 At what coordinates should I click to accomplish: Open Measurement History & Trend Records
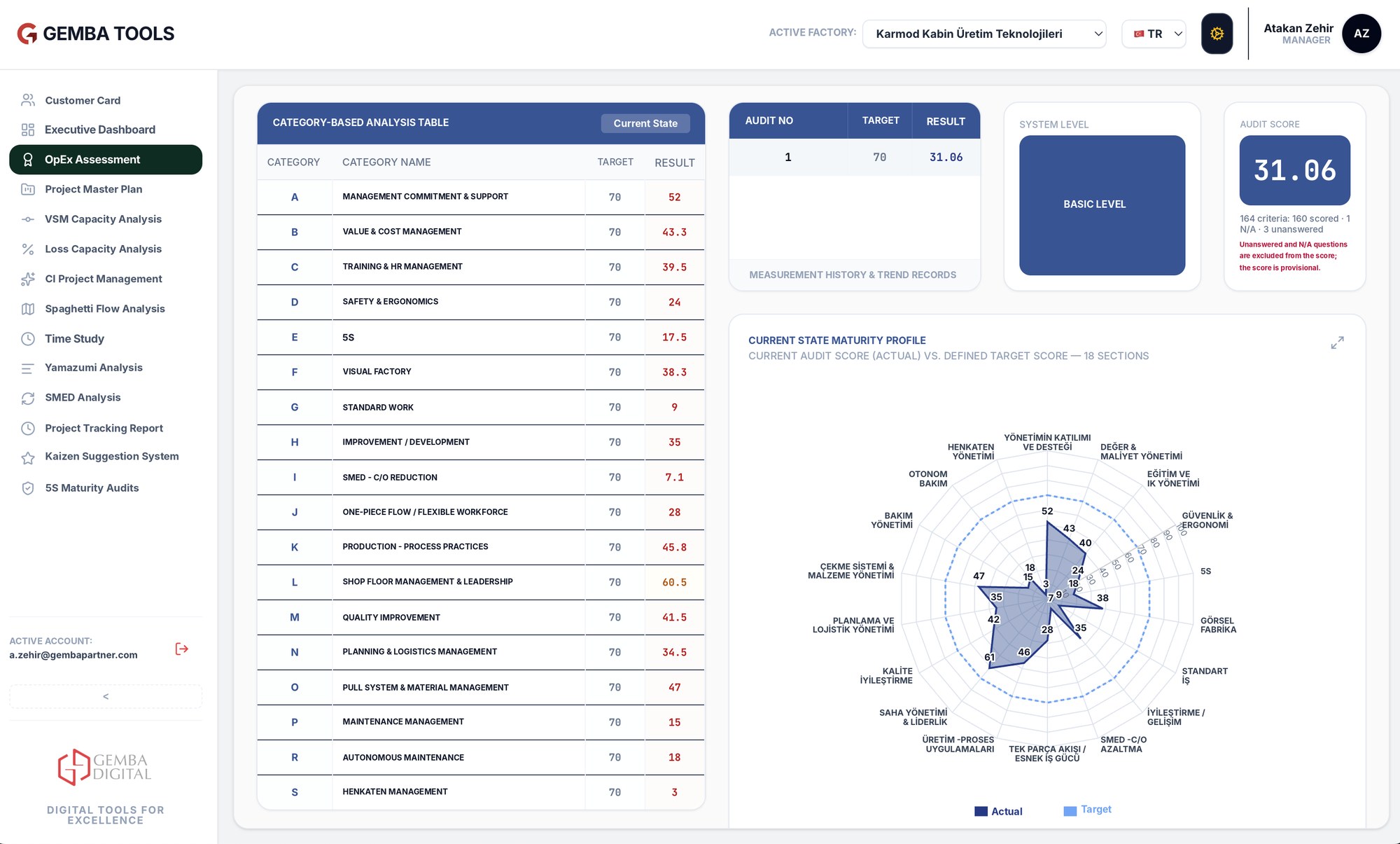click(853, 275)
